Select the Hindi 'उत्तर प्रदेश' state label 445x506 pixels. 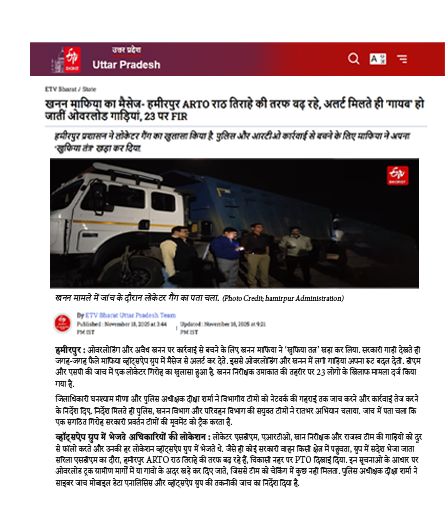tap(126, 50)
